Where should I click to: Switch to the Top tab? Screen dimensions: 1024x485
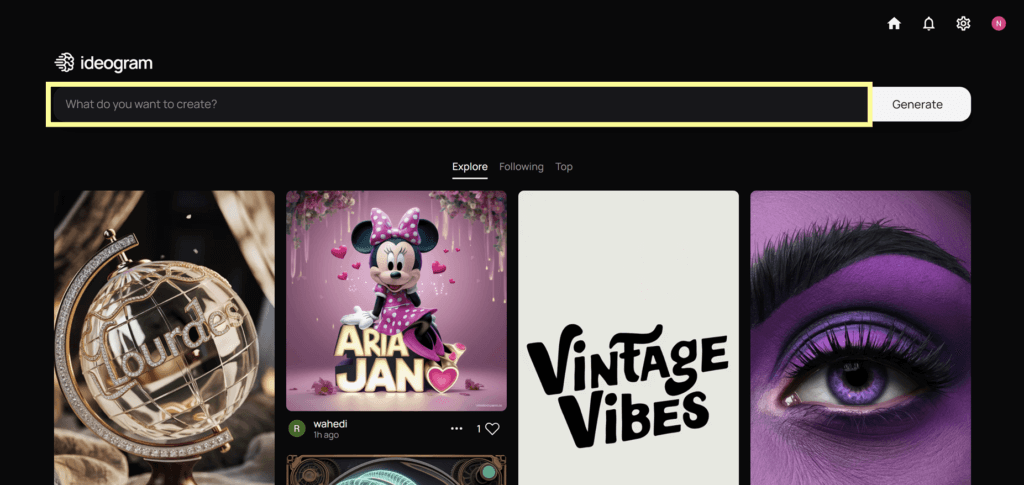[x=564, y=166]
